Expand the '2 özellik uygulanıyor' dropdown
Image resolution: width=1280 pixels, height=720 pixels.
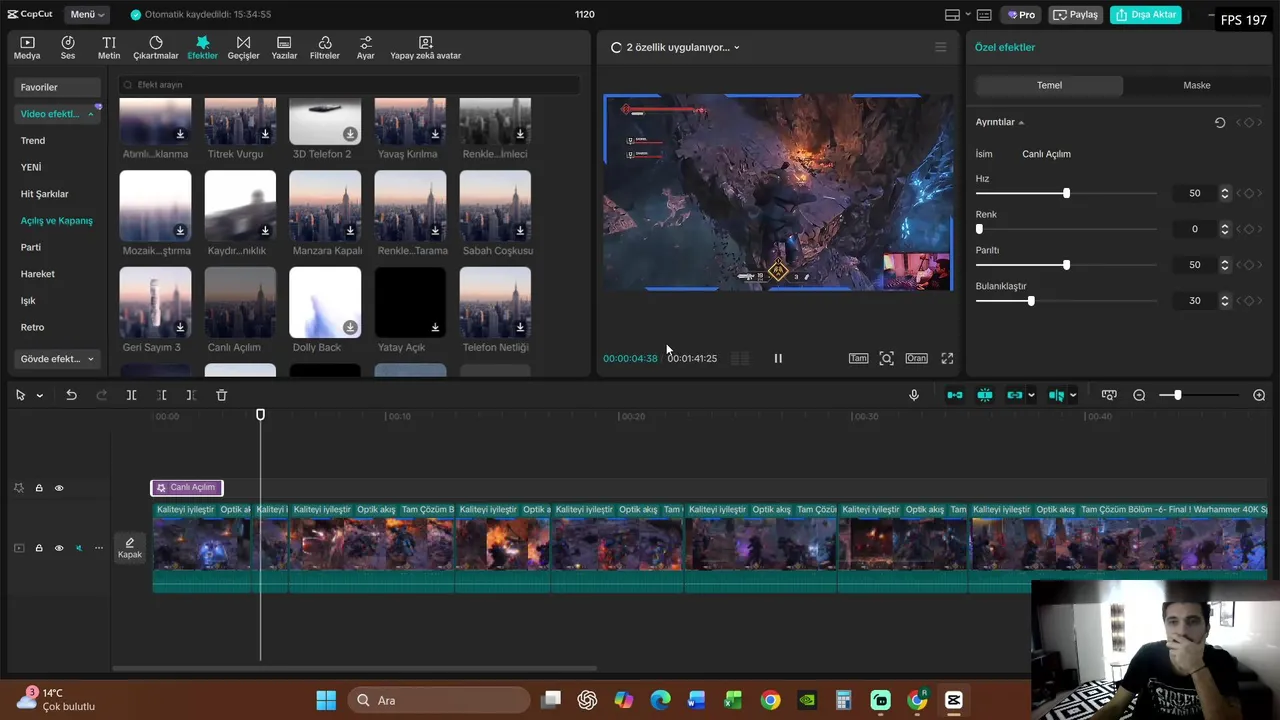[737, 47]
